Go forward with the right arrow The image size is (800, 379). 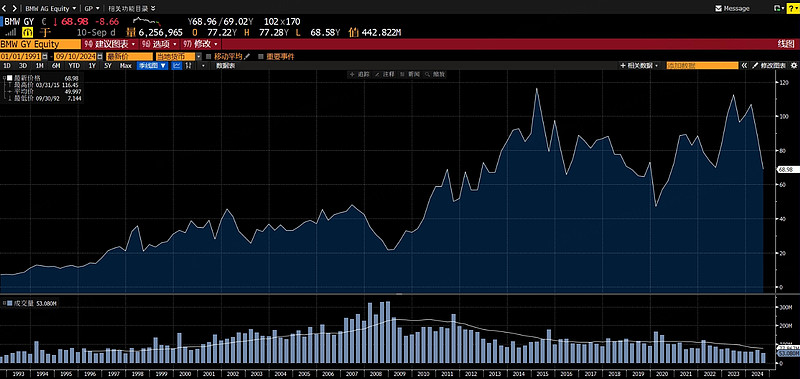pyautogui.click(x=14, y=8)
